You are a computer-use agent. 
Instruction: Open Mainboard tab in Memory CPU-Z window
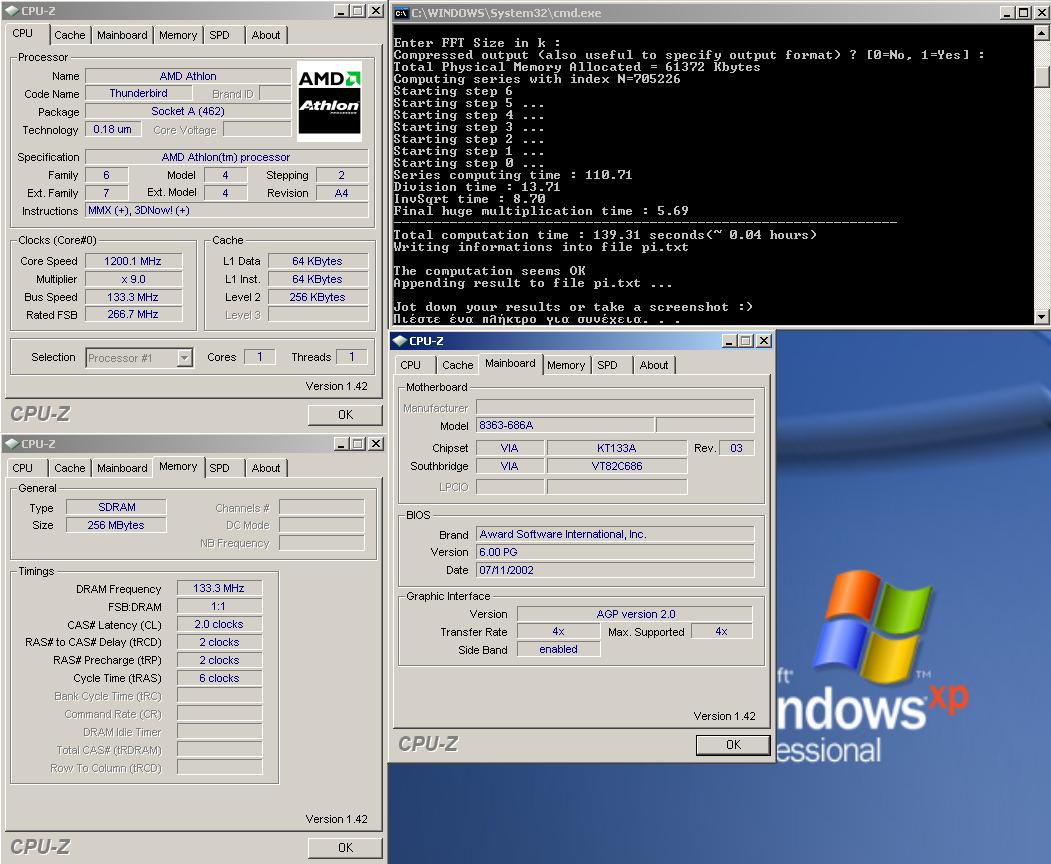click(x=122, y=468)
